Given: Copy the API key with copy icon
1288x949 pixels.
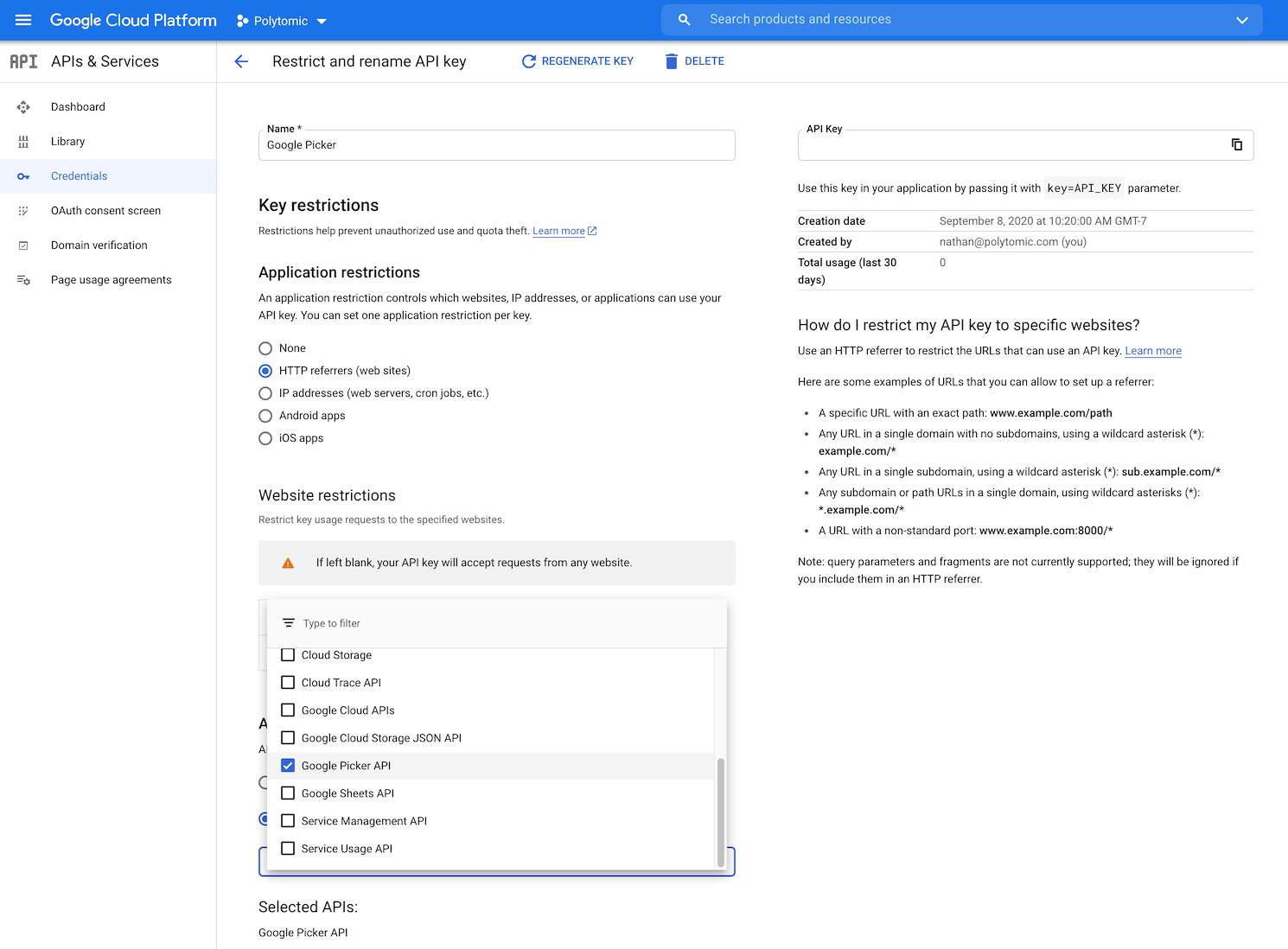Looking at the screenshot, I should tap(1237, 144).
